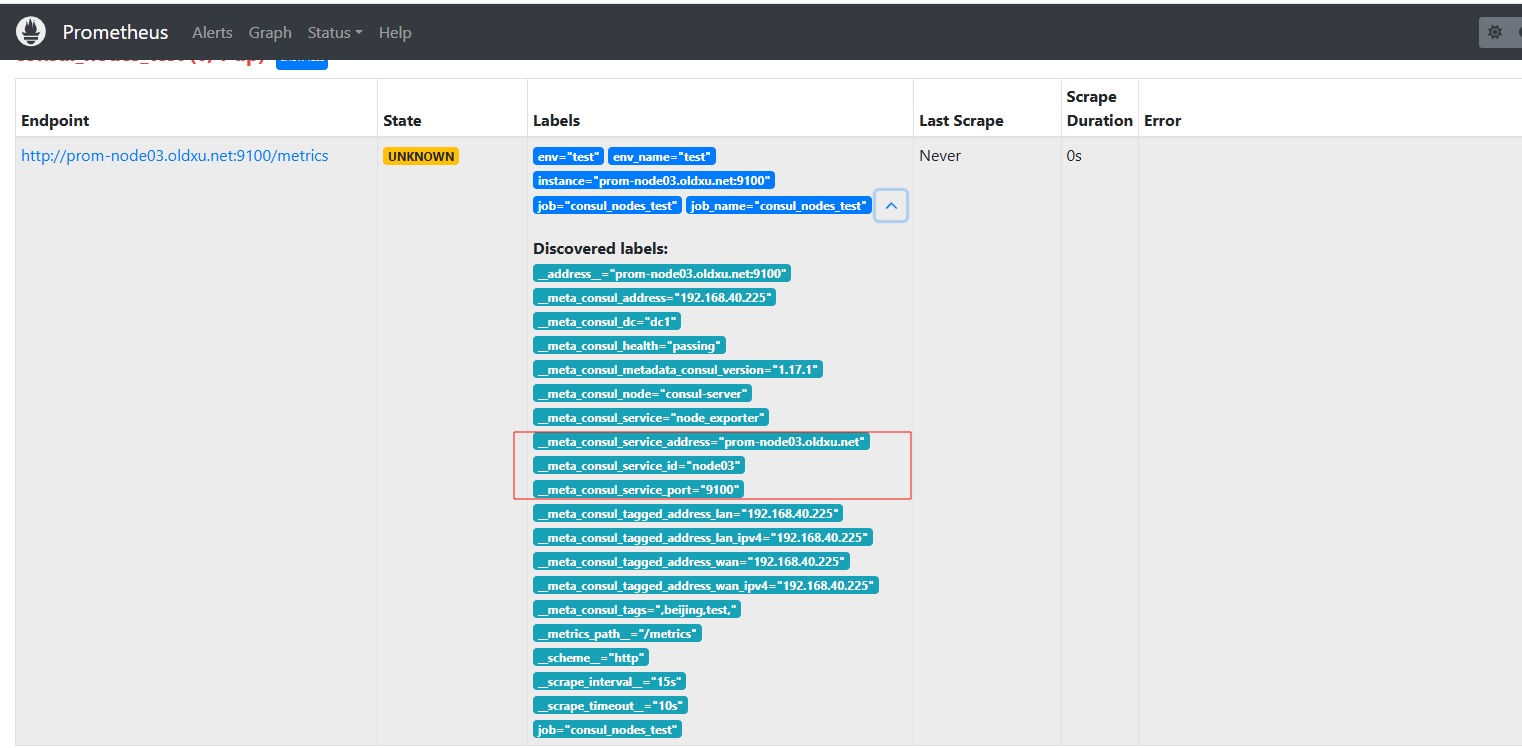
Task: Collapse the discovered labels chevron button
Action: point(891,206)
